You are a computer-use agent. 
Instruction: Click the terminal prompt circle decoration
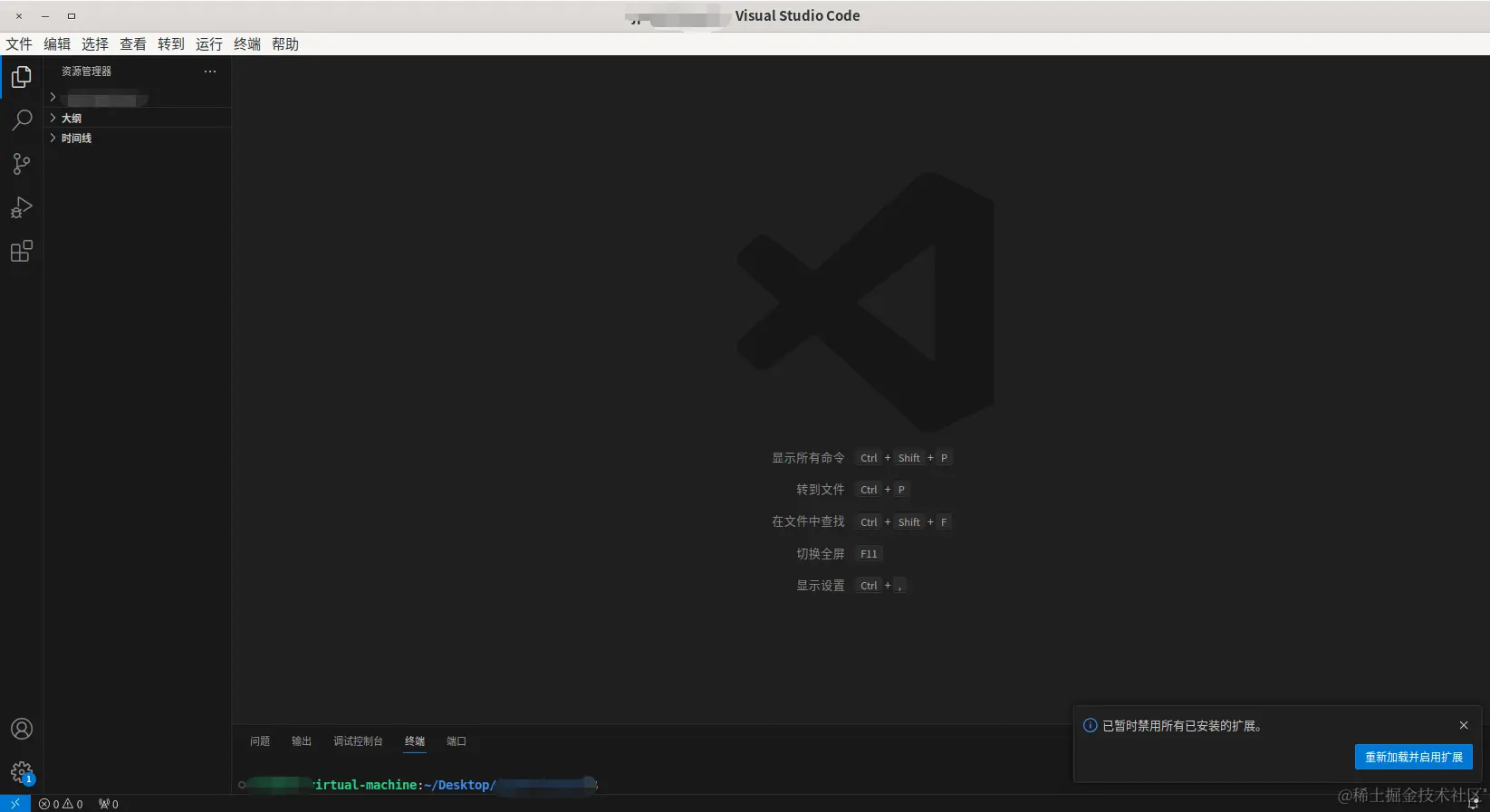pyautogui.click(x=242, y=785)
